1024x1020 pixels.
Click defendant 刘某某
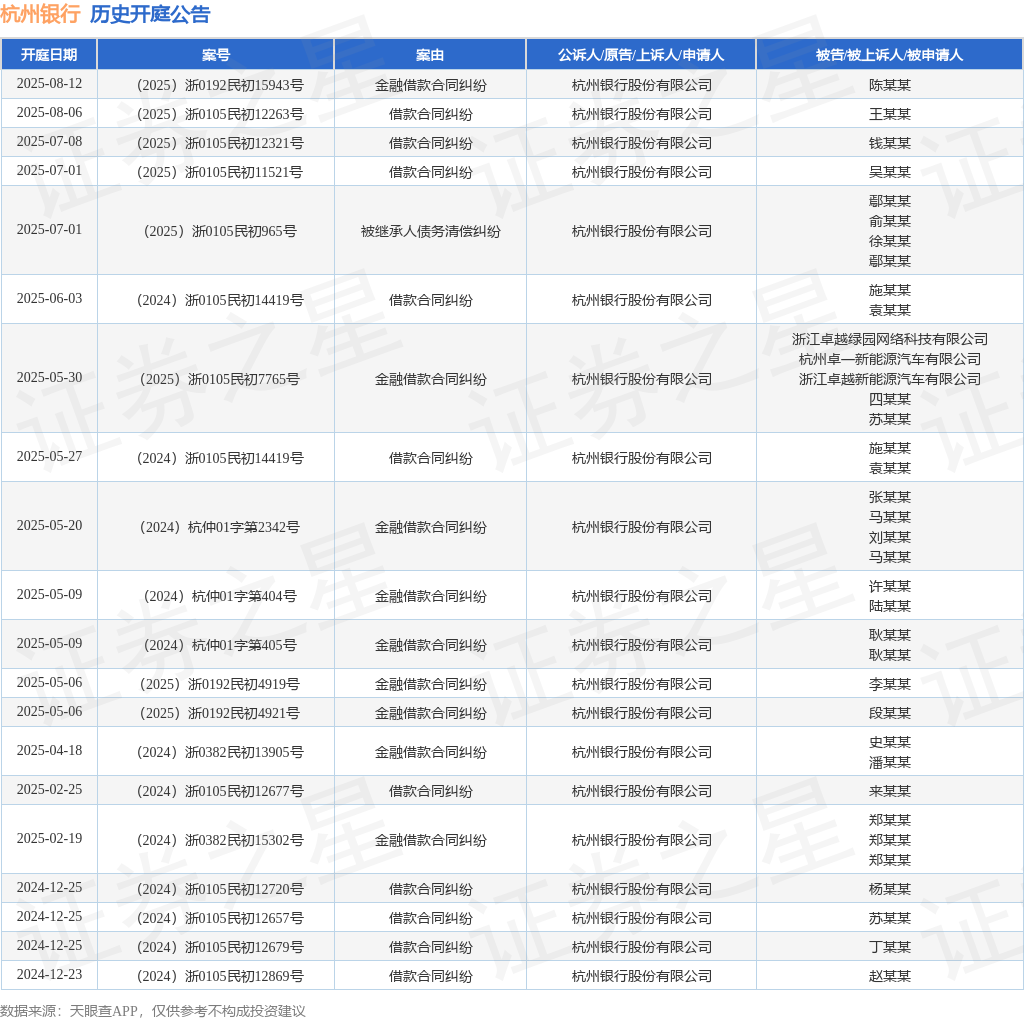tap(889, 537)
